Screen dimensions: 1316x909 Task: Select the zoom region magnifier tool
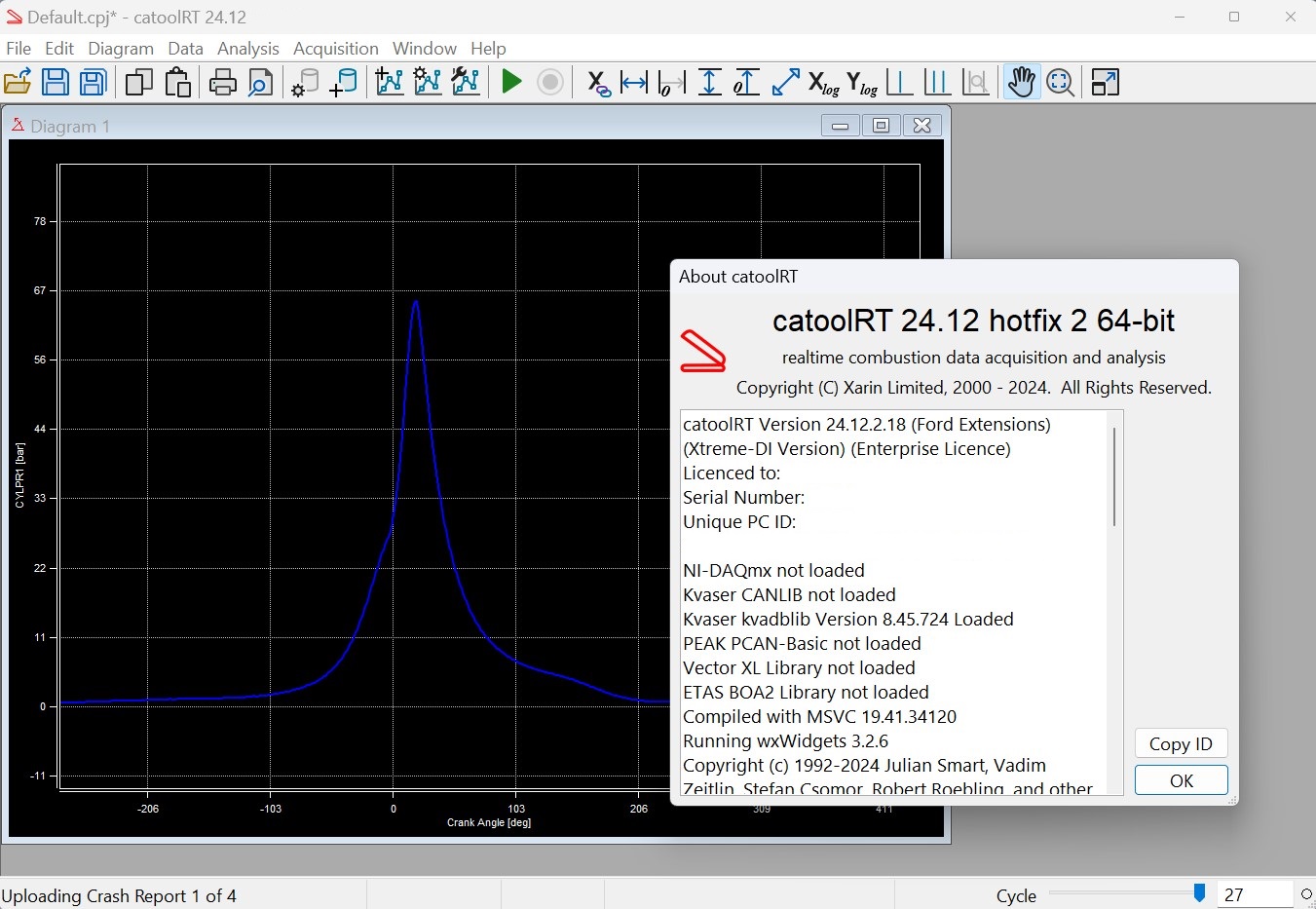click(1060, 83)
